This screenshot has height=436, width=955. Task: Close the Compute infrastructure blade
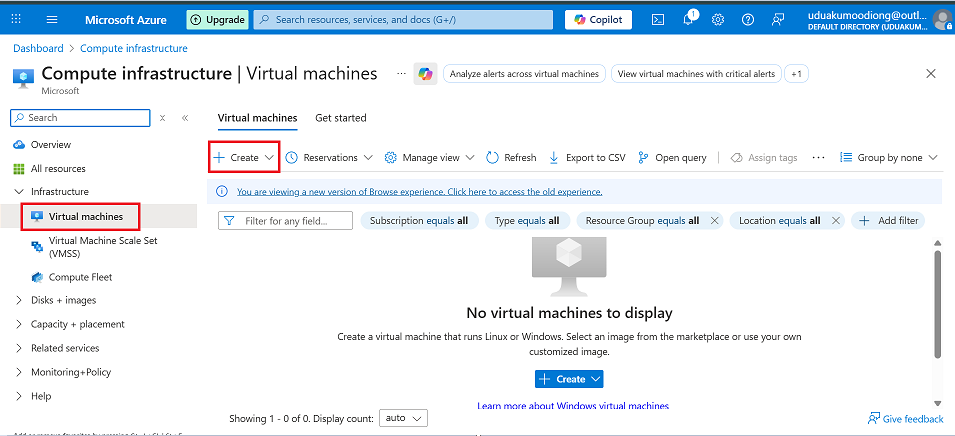click(931, 74)
